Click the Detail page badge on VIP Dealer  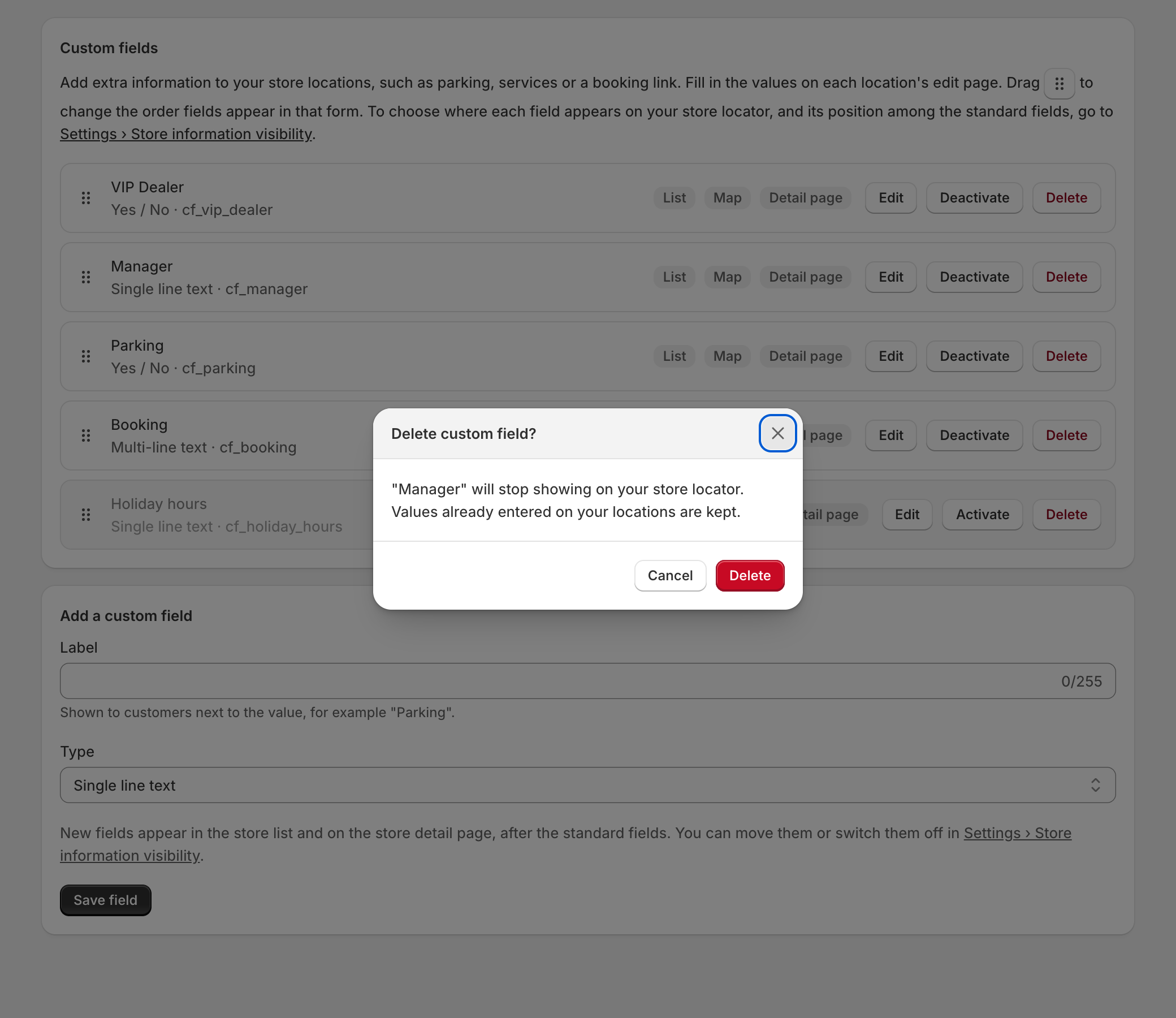pyautogui.click(x=805, y=198)
